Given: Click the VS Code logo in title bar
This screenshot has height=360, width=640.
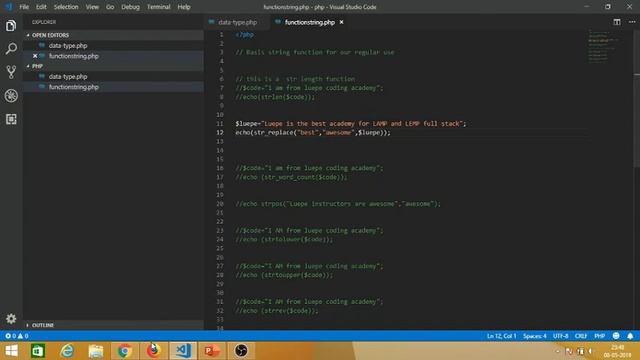Looking at the screenshot, I should (9, 7).
